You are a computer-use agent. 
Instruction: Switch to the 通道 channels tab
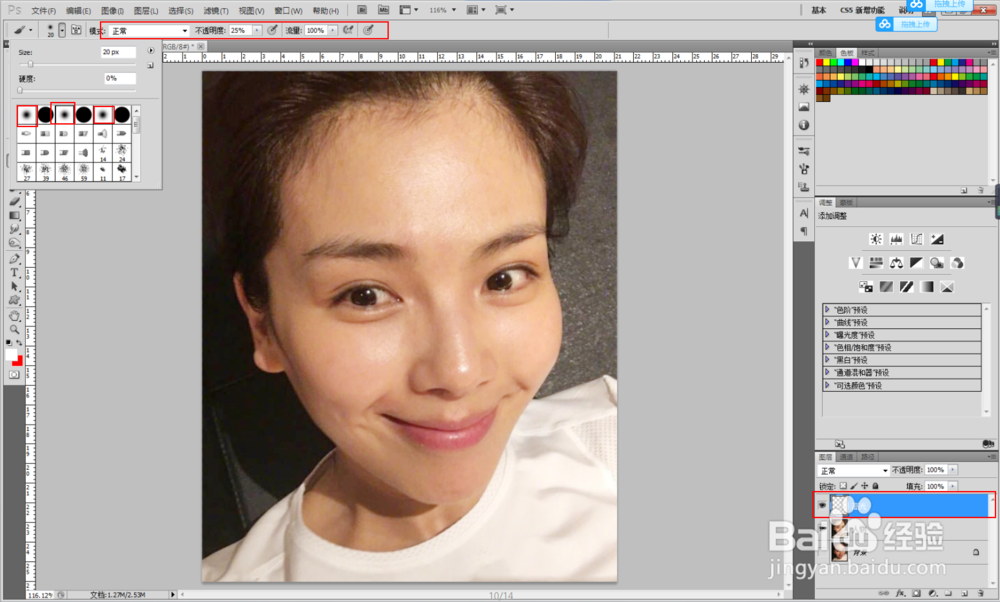[846, 457]
